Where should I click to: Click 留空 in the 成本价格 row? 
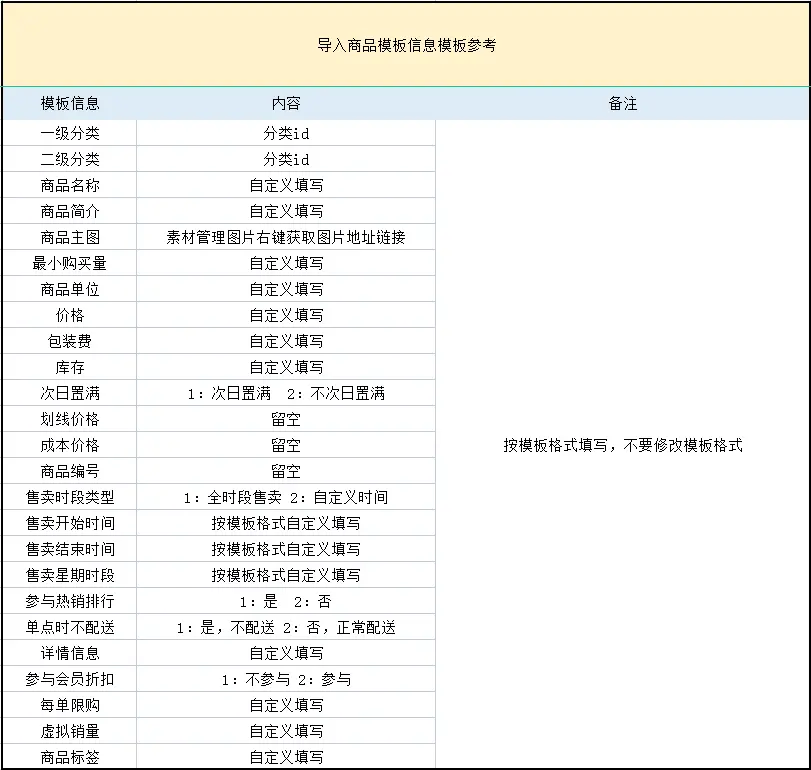(x=286, y=445)
